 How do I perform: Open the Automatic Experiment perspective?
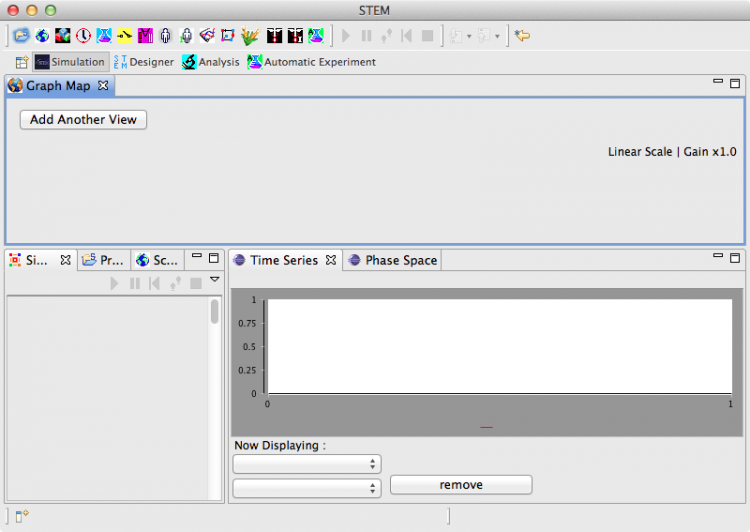pyautogui.click(x=311, y=62)
